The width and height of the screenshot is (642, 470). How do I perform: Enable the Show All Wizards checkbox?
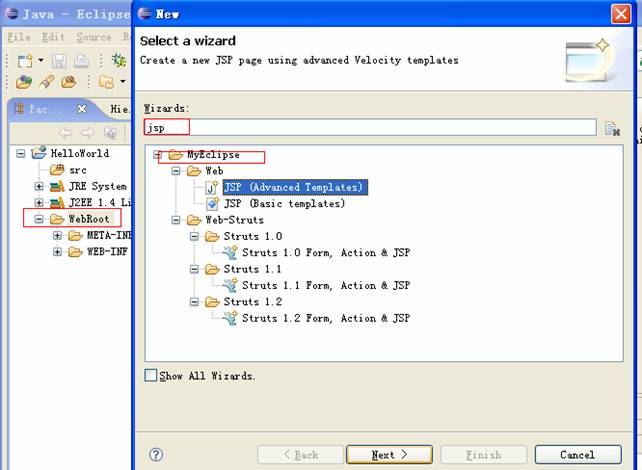click(x=151, y=375)
